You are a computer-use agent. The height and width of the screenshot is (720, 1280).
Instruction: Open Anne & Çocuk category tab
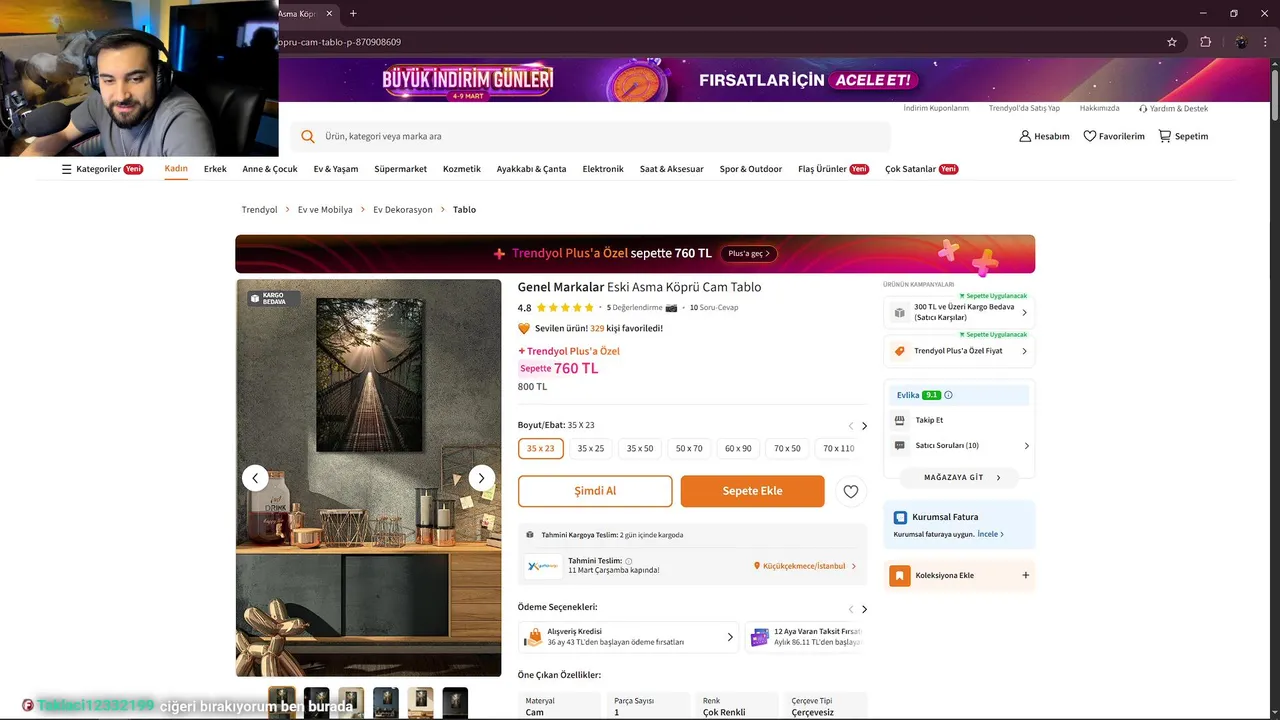tap(270, 169)
